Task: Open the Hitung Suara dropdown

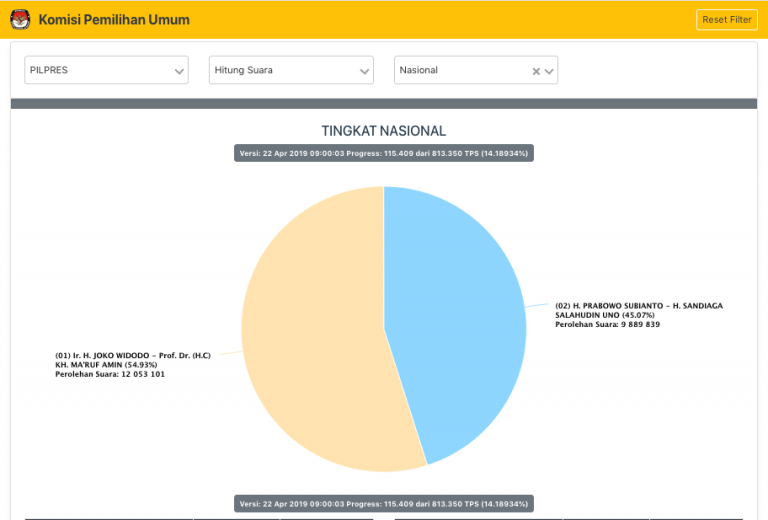Action: [291, 70]
